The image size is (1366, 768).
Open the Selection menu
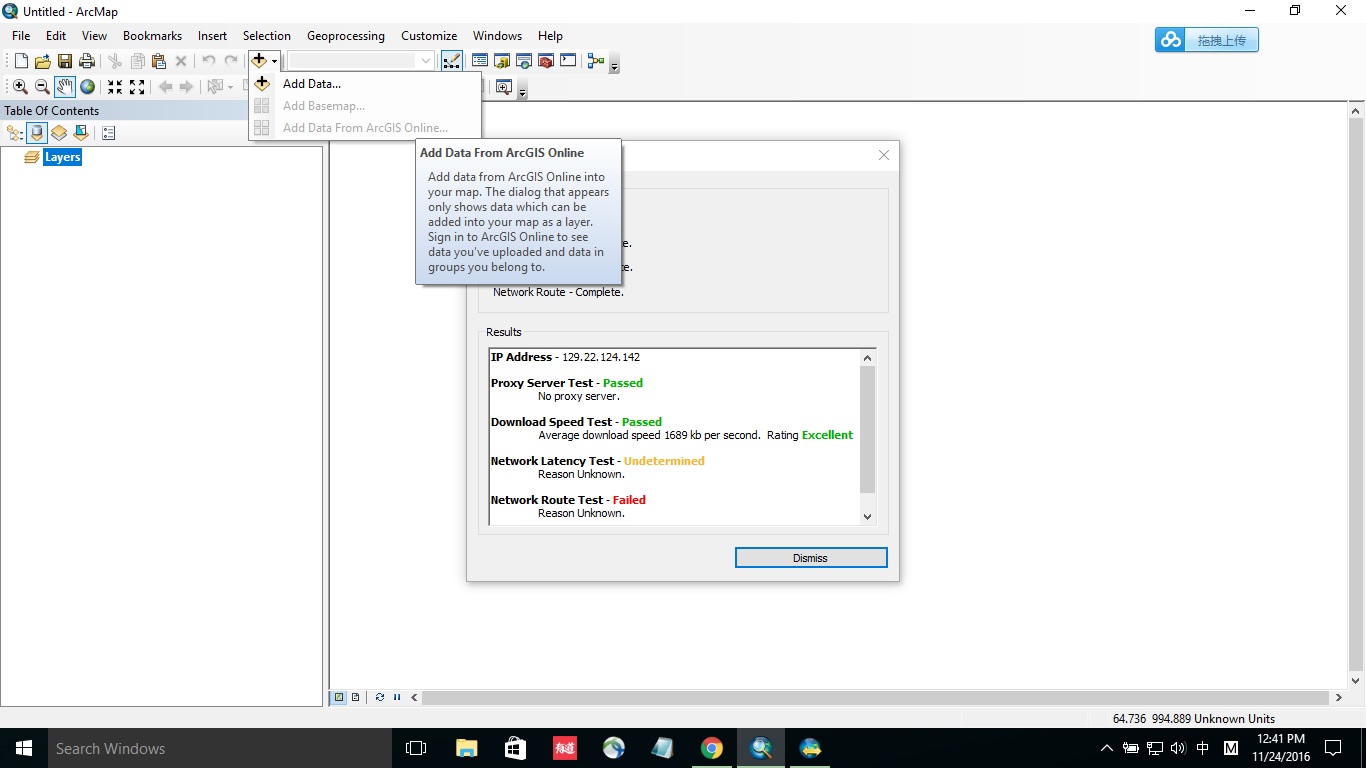pyautogui.click(x=267, y=36)
